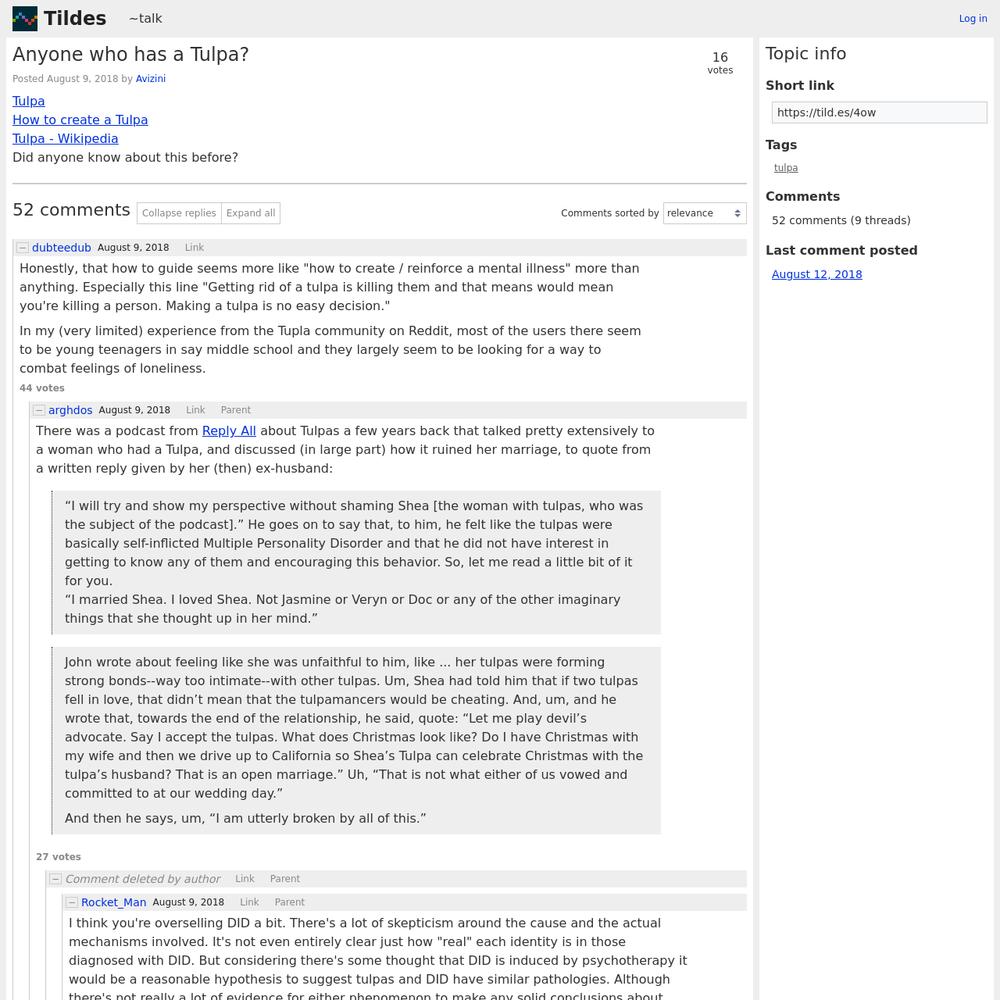Click the 'I am utterly broken by all of this' line
The image size is (1000, 1000).
pos(245,818)
